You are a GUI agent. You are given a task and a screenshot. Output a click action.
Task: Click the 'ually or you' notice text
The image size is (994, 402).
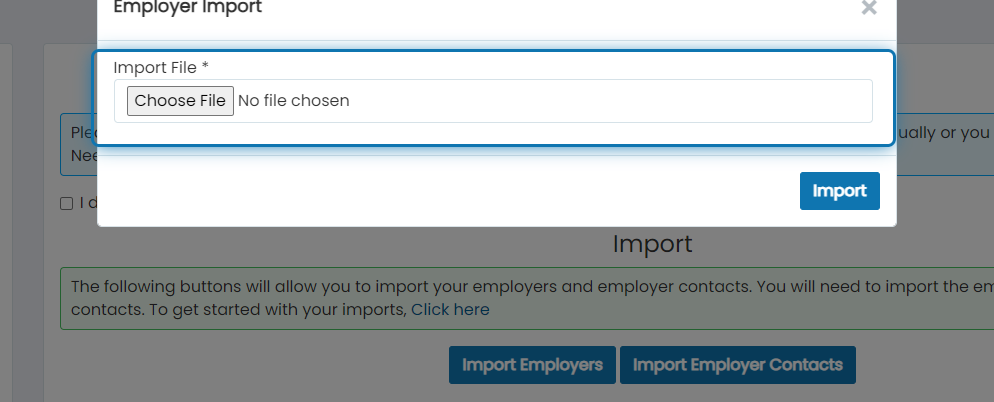tap(943, 133)
